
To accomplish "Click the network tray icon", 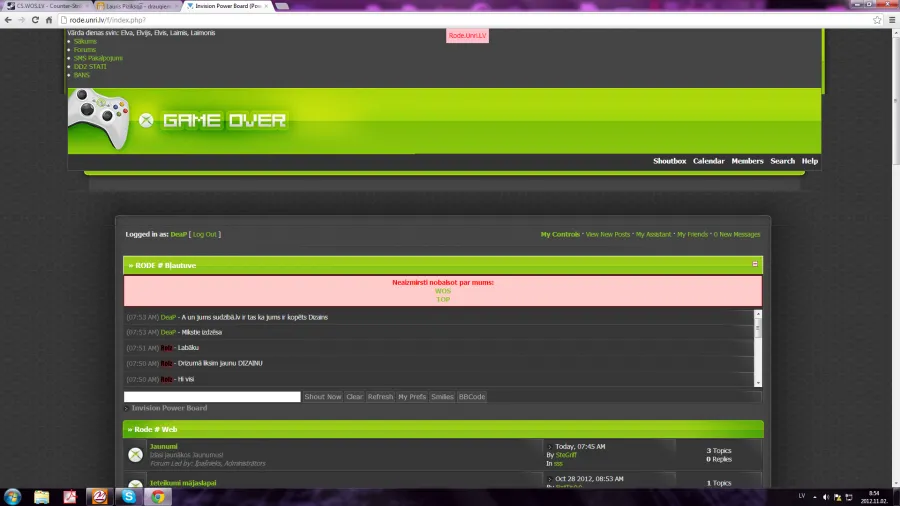I will click(849, 497).
